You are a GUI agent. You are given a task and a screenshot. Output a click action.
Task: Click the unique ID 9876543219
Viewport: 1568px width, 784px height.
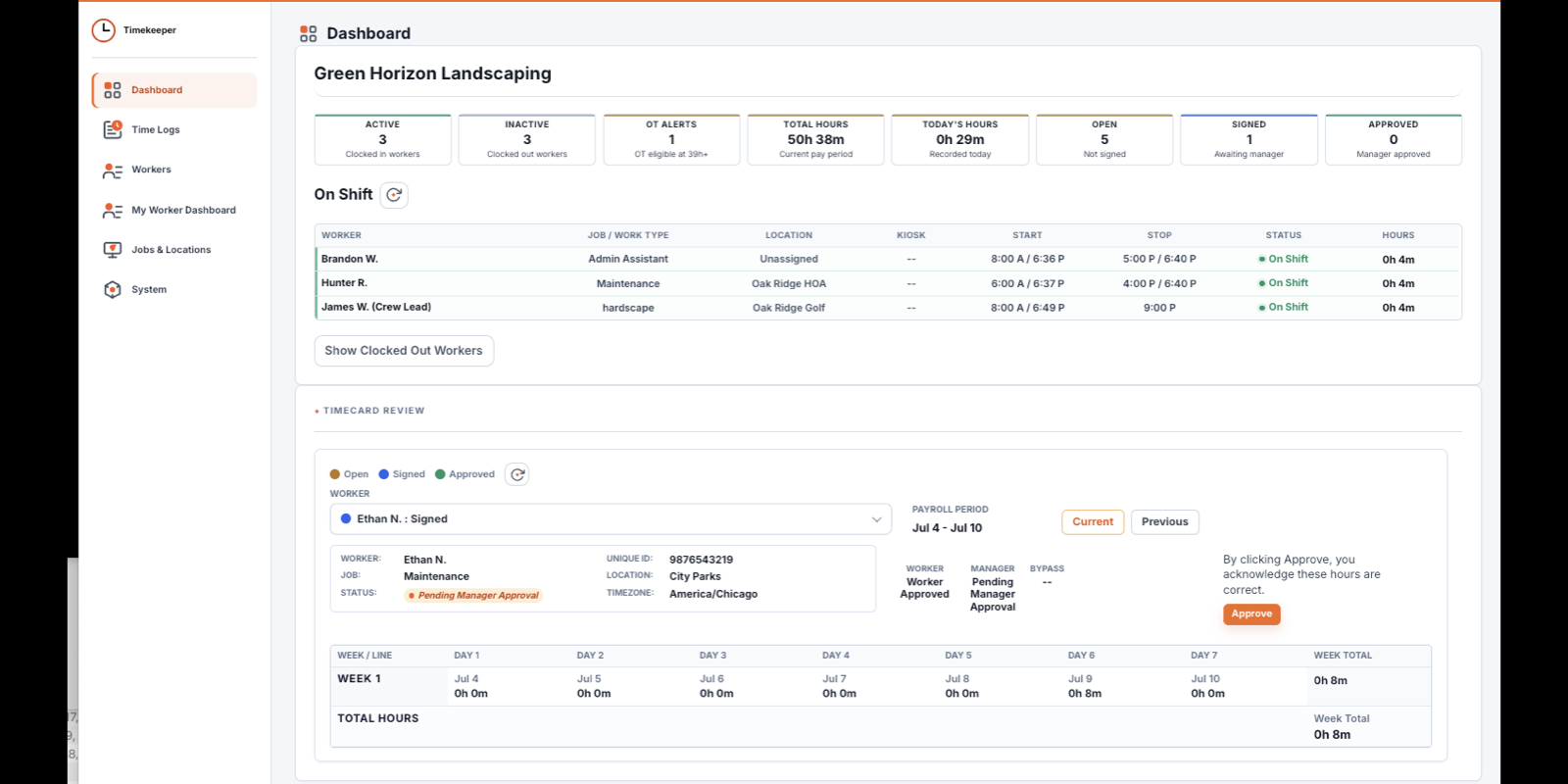point(701,561)
